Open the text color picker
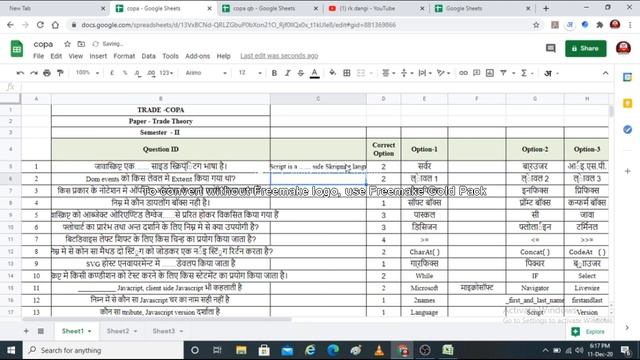 point(314,73)
